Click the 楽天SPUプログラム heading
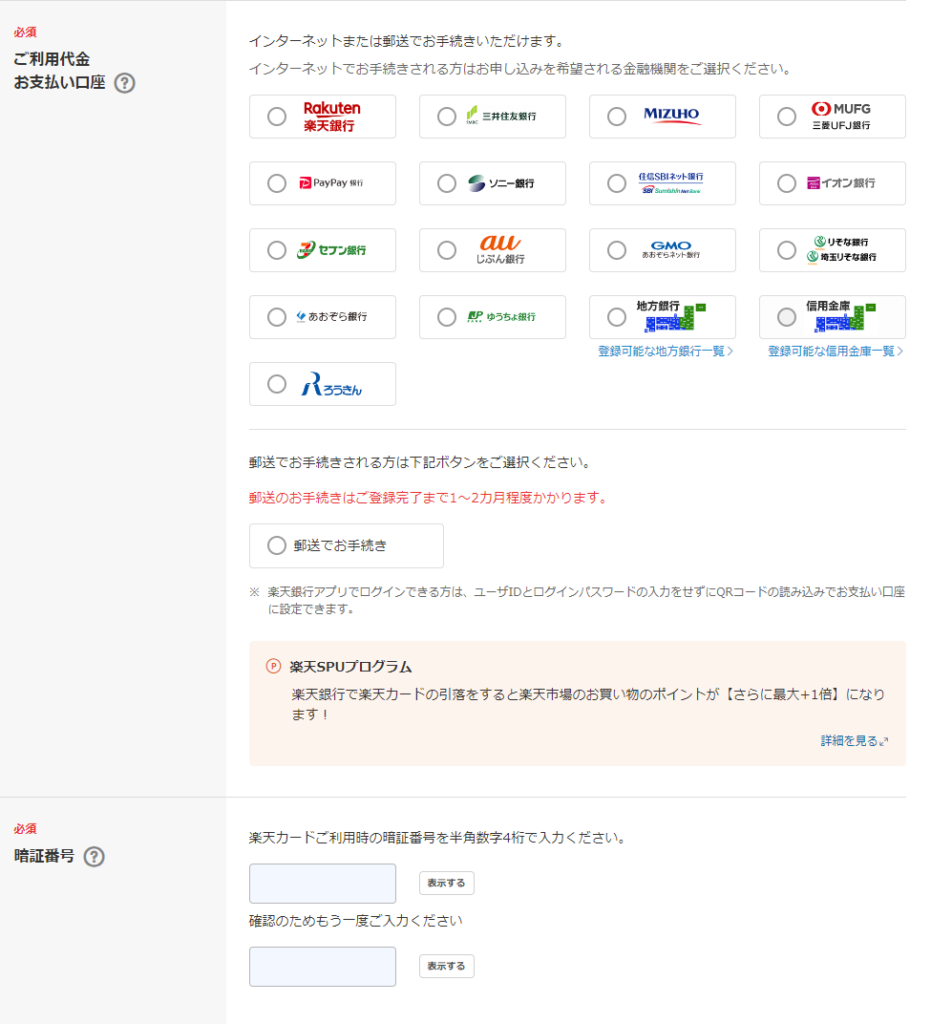Screen dimensions: 931x1024 351,667
